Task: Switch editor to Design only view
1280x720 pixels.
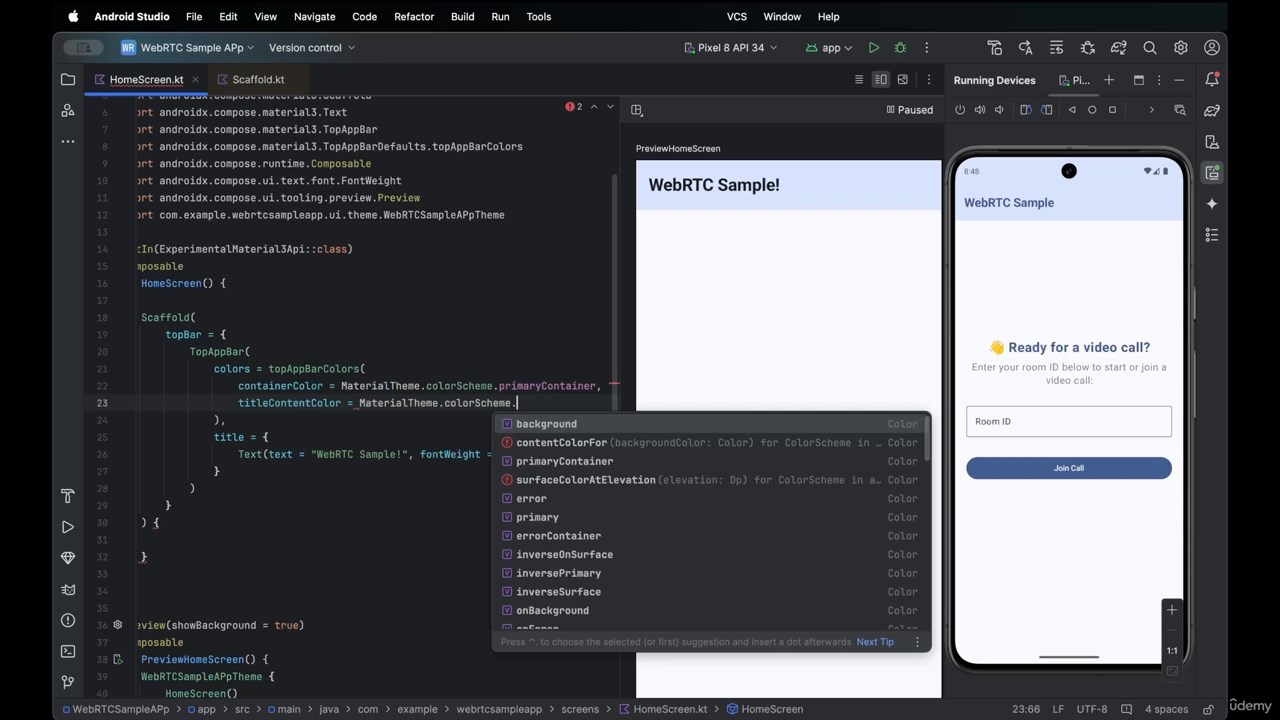Action: (x=903, y=80)
